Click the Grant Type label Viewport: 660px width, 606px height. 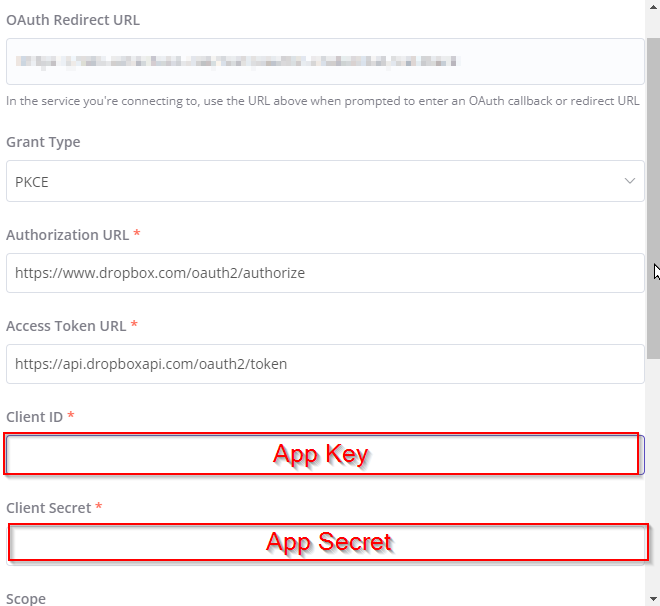(x=43, y=142)
